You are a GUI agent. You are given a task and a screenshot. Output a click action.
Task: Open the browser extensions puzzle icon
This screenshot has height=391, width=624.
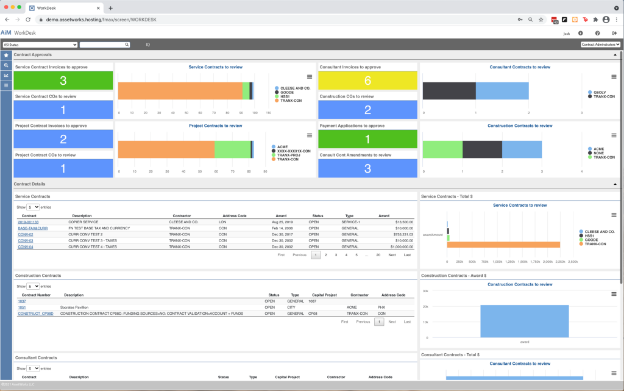pos(595,19)
